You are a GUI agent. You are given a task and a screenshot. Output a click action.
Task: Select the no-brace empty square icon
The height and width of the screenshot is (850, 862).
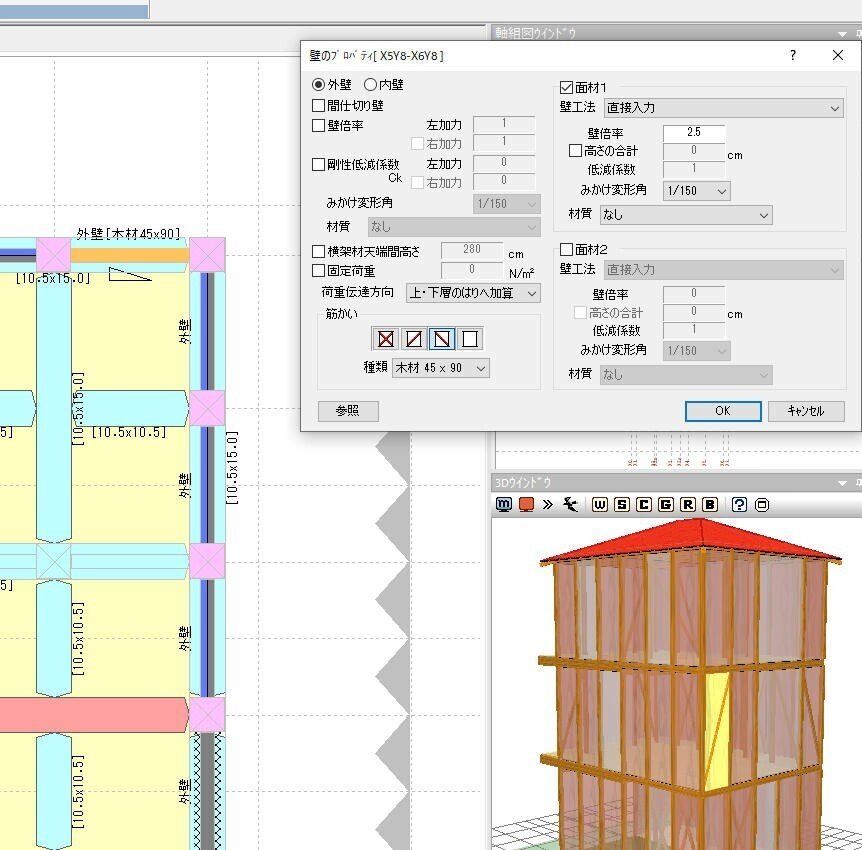point(469,339)
